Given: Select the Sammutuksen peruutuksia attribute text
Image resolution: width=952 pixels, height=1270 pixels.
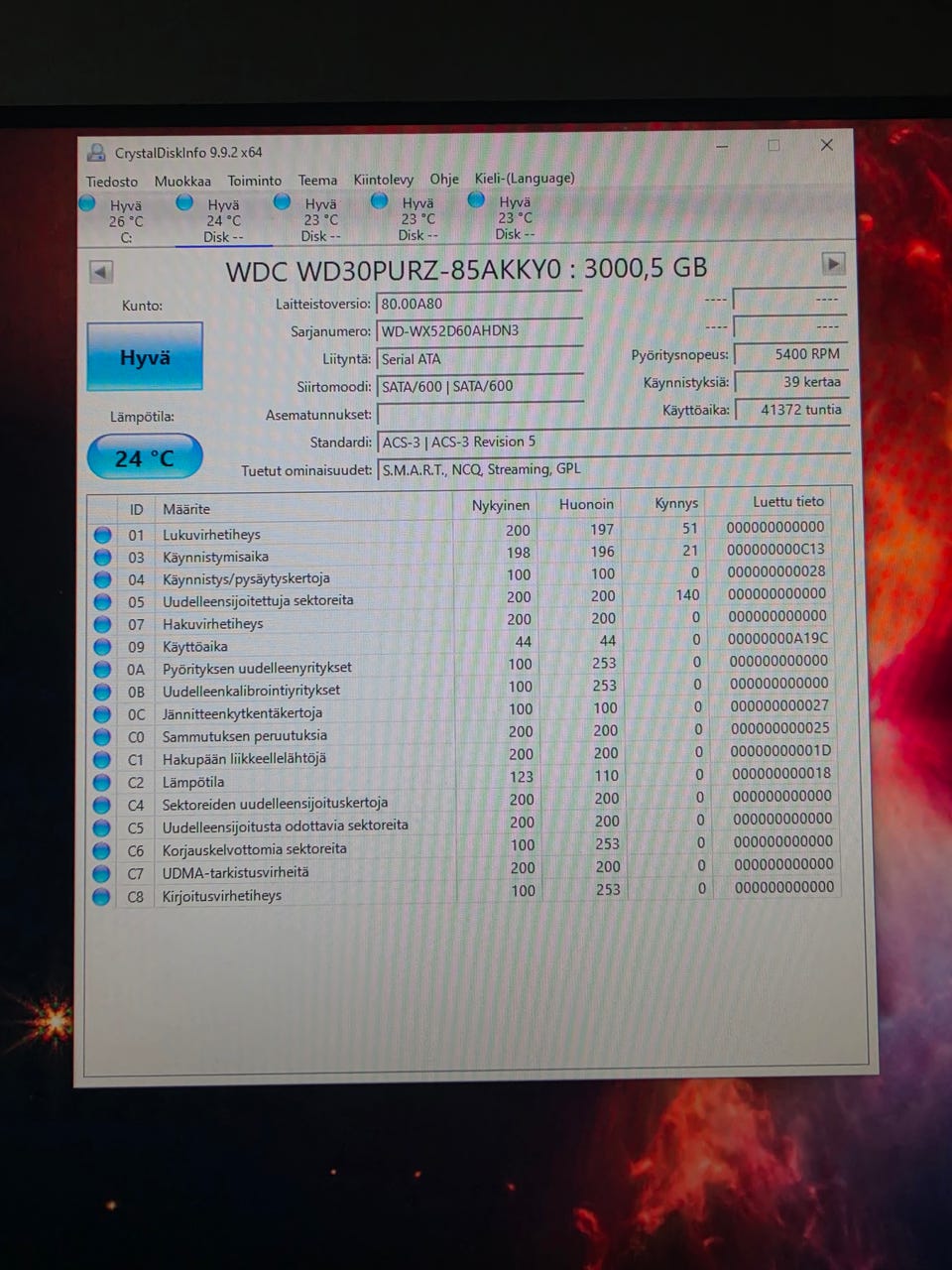Looking at the screenshot, I should pyautogui.click(x=245, y=735).
